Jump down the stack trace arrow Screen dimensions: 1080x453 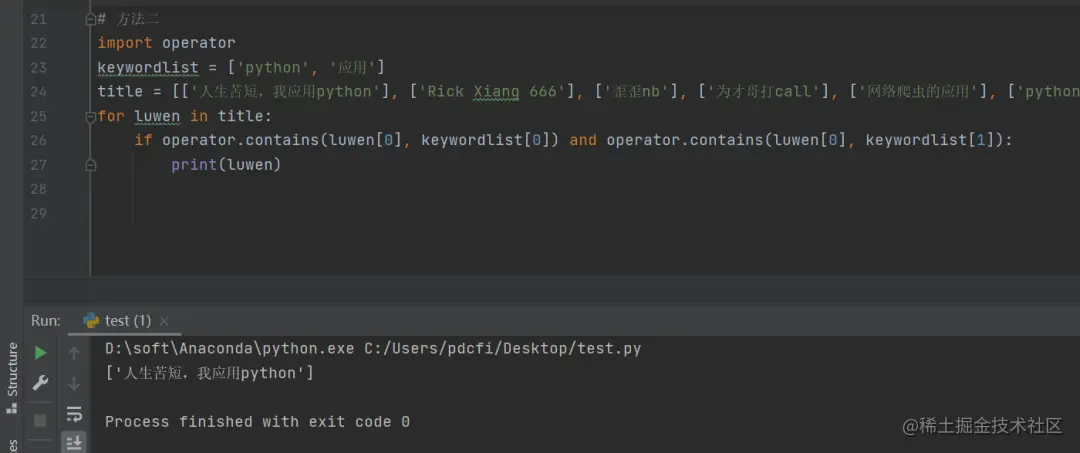(74, 384)
